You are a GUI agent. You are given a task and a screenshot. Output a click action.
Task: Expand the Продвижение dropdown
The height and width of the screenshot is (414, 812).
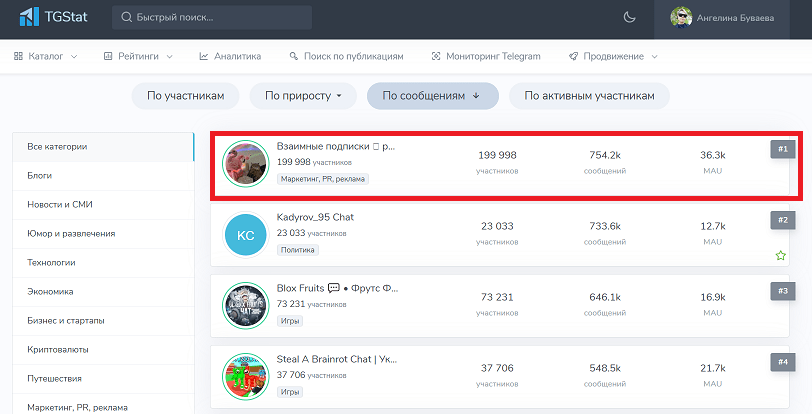613,57
